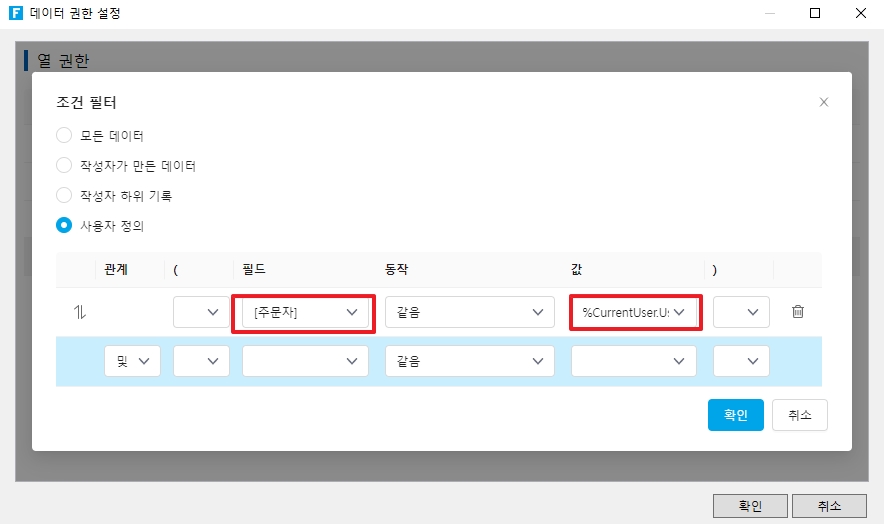Screen dimensions: 884x524
Task: Click the trash icon to delete first condition row
Action: pyautogui.click(x=797, y=312)
